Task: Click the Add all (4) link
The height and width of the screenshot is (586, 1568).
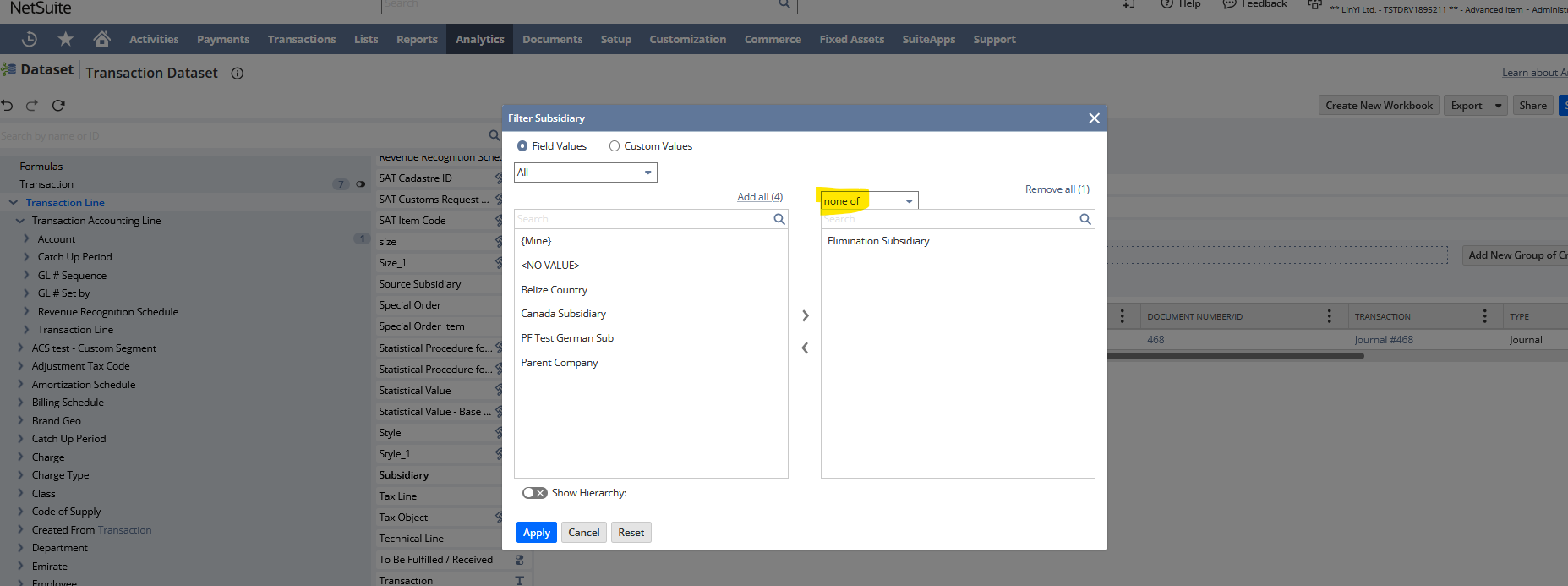Action: (760, 197)
